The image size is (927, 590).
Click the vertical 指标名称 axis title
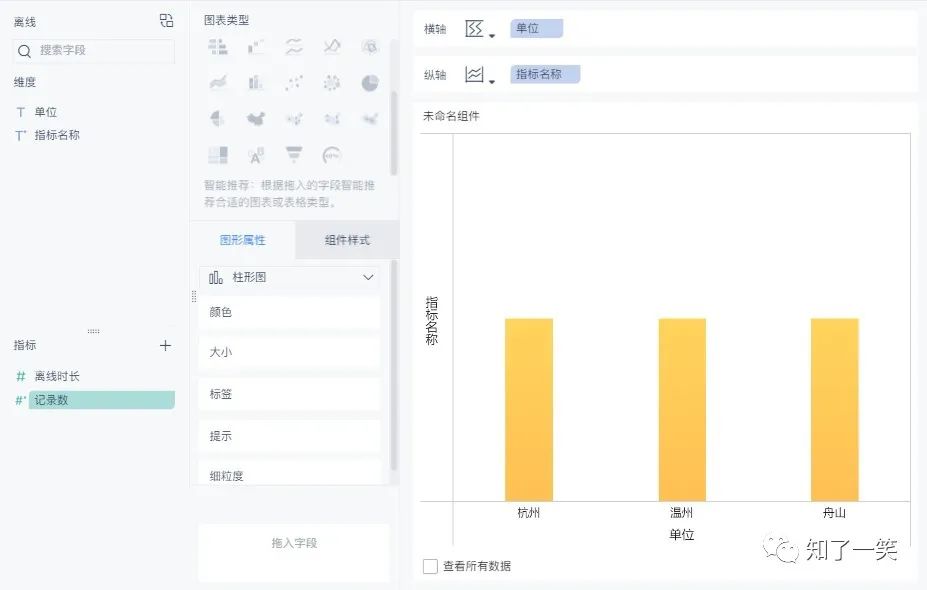coord(432,321)
